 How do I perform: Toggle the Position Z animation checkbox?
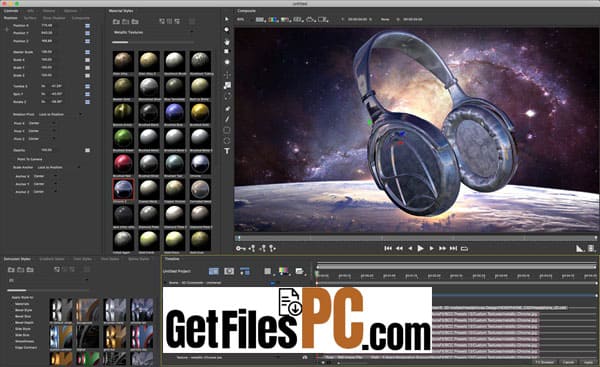click(87, 41)
